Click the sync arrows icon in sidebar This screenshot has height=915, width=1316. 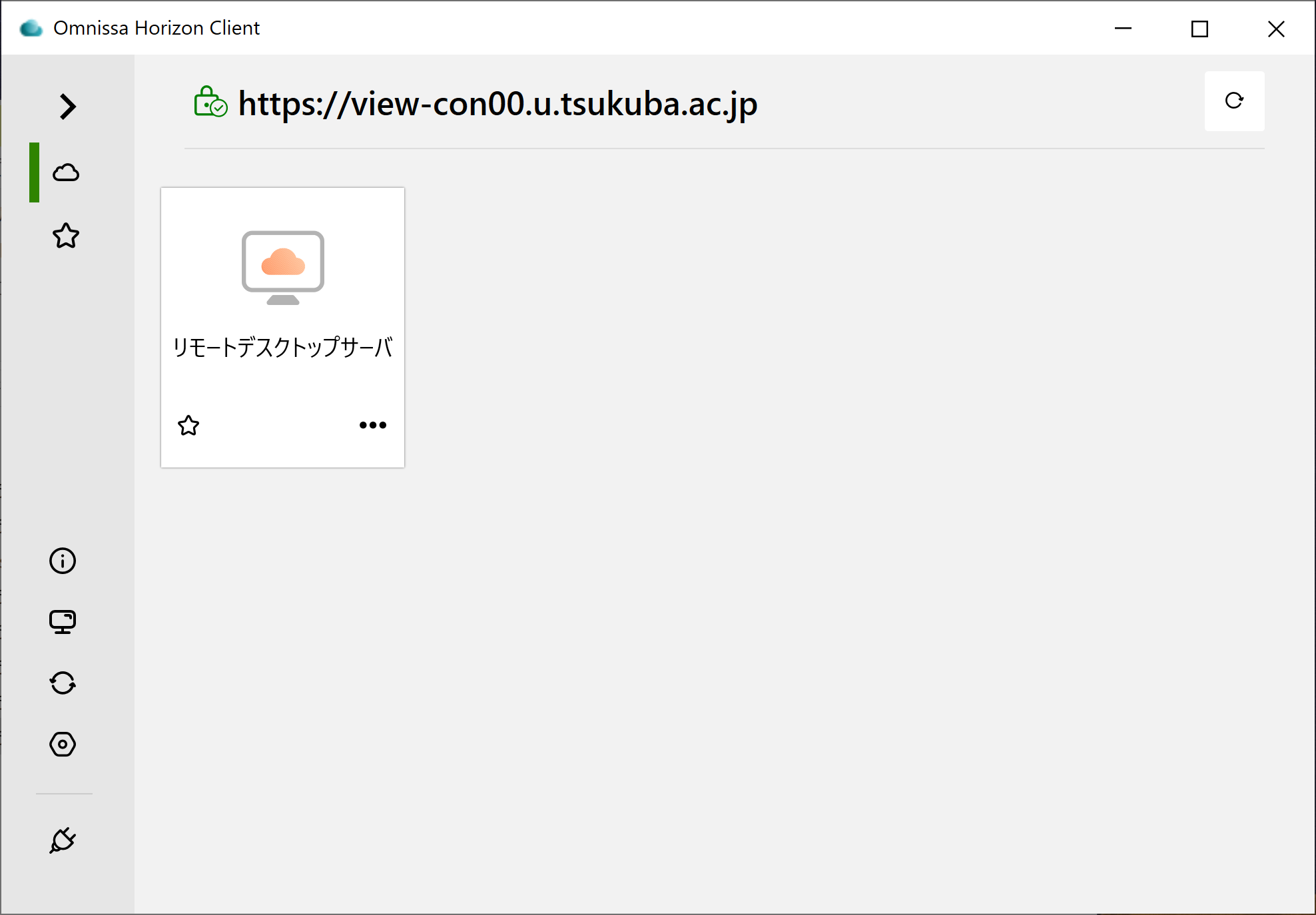[x=63, y=683]
